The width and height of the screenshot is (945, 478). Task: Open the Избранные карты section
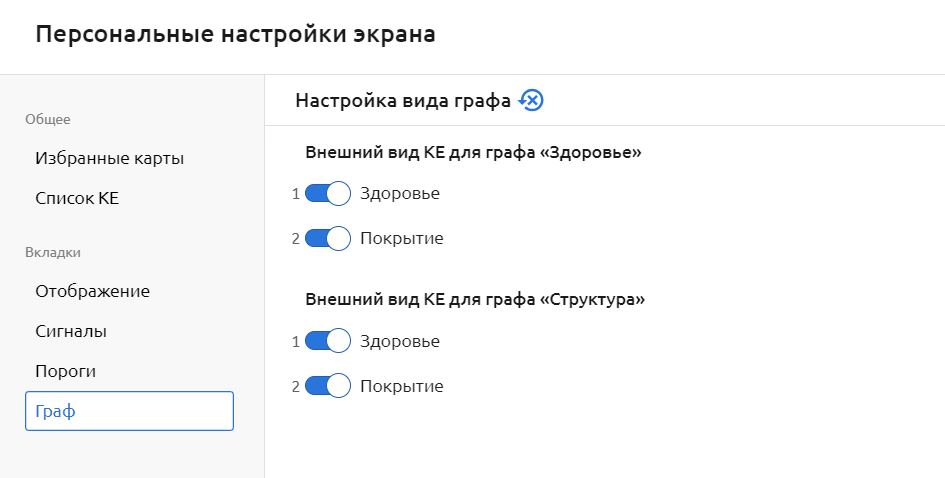pos(109,158)
